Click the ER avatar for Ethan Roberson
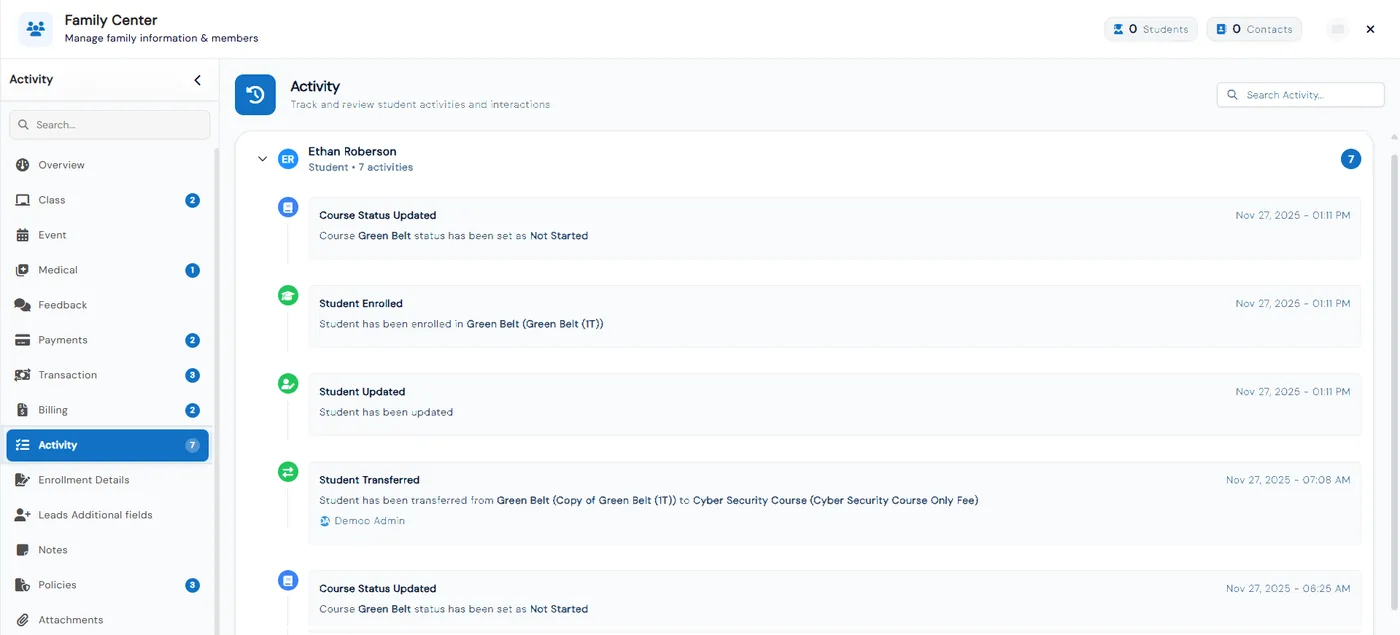Screen dimensions: 1400x635 pyautogui.click(x=288, y=159)
